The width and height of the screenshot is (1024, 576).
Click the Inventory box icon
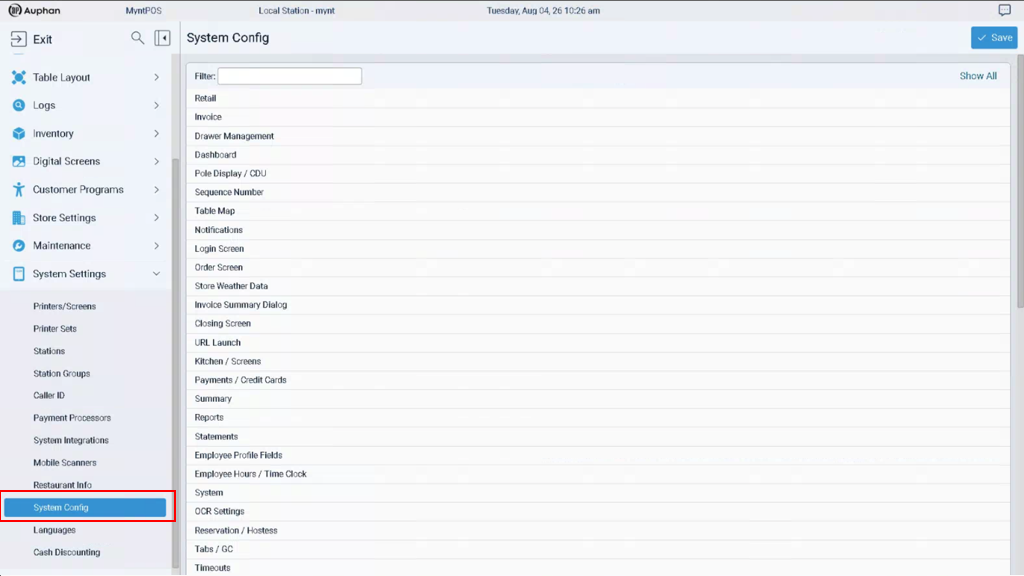click(19, 133)
